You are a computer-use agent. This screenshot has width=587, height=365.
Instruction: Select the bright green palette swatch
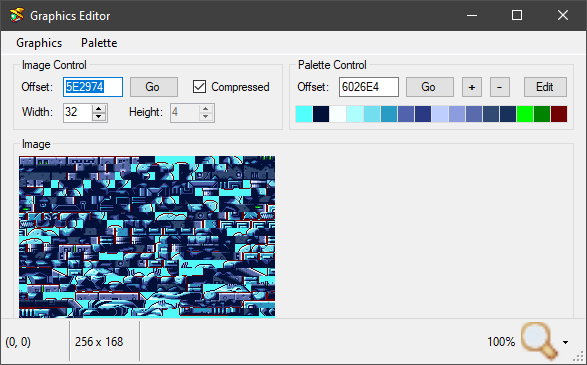[x=525, y=114]
